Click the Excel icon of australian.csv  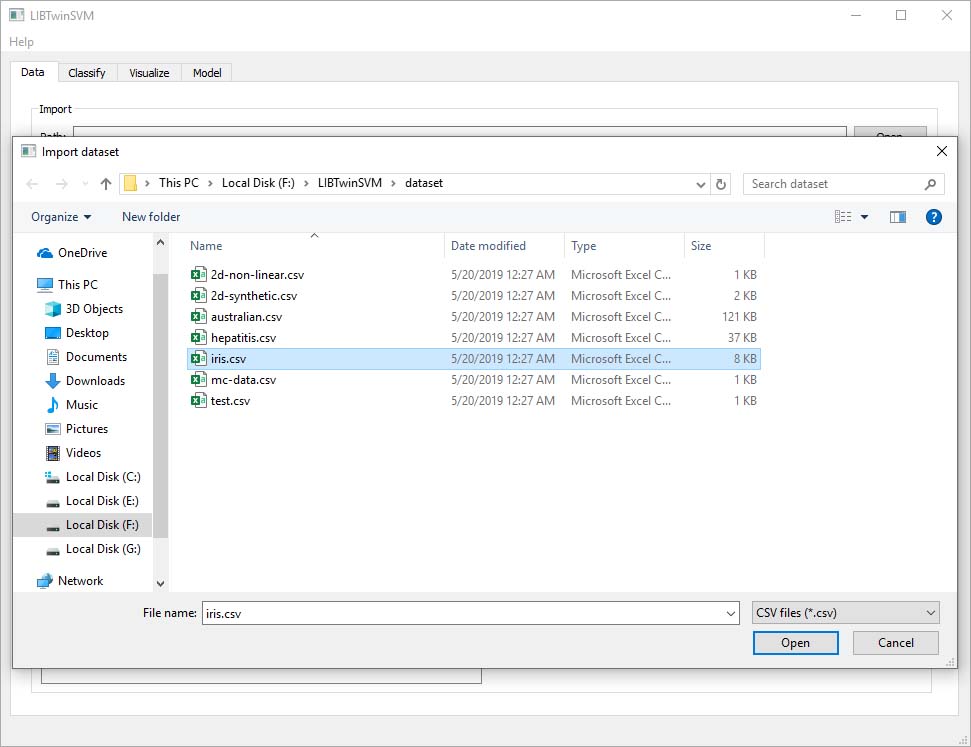click(x=198, y=317)
